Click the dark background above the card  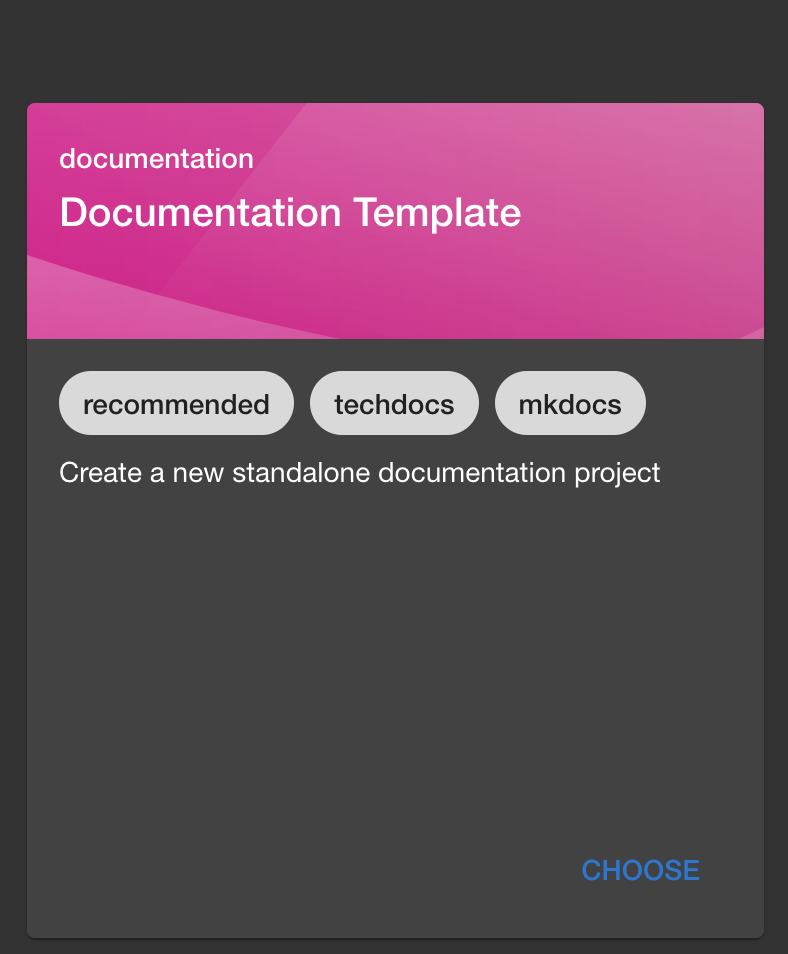click(394, 50)
